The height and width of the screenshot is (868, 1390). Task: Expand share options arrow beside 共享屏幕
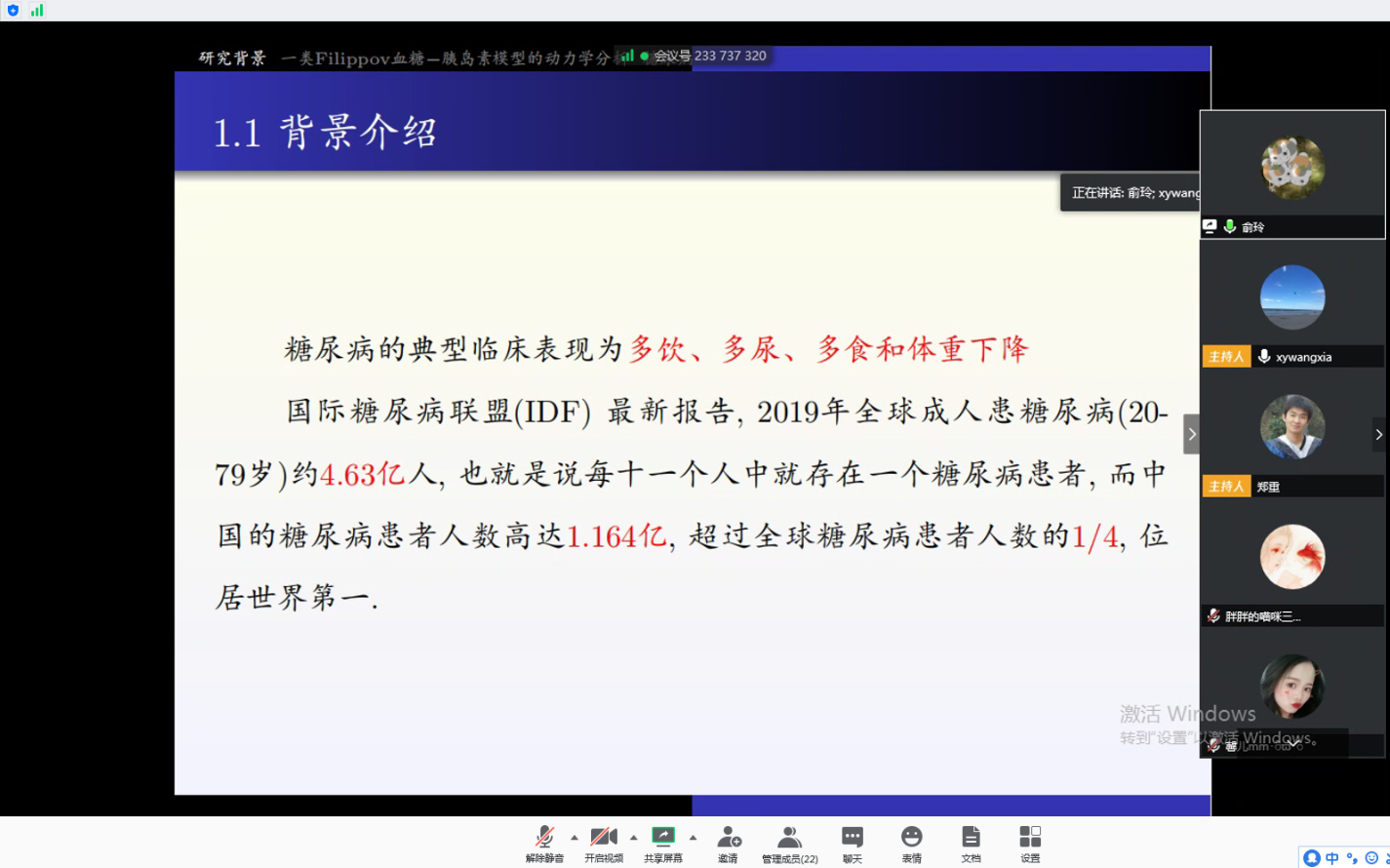694,837
